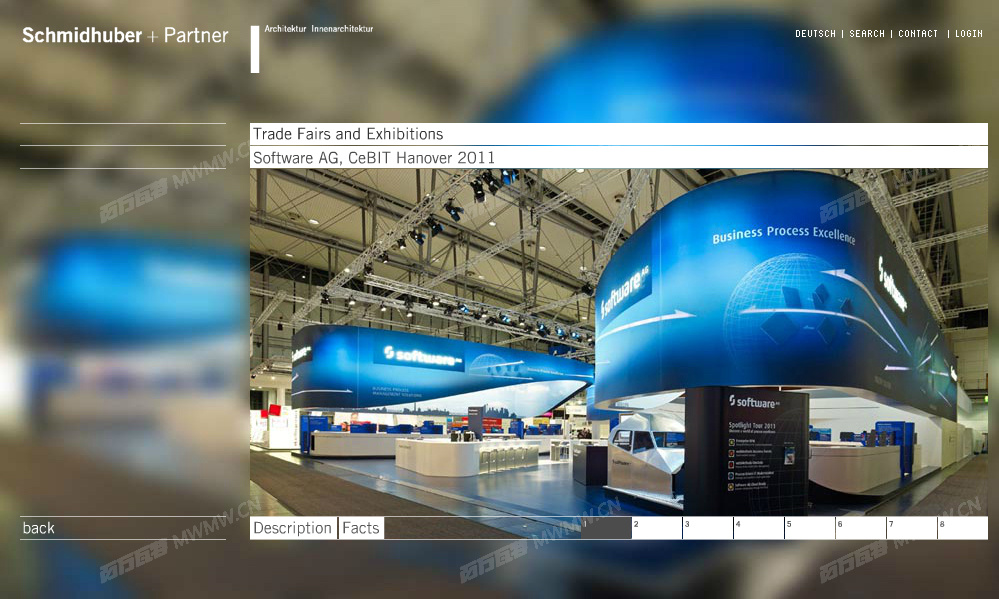Click the Architektur Innenarchitektur tagline
The image size is (999, 599).
[x=319, y=29]
